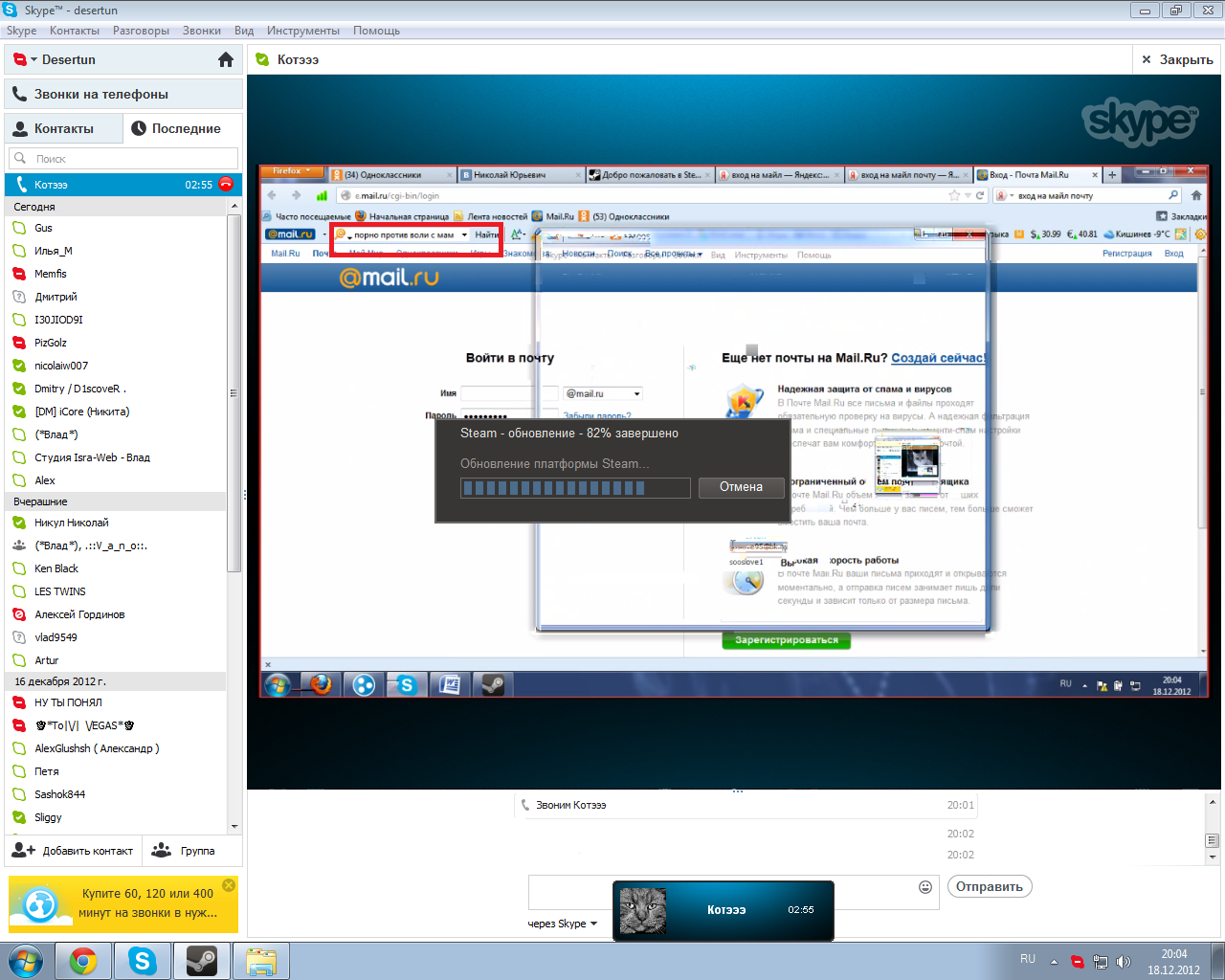The height and width of the screenshot is (980, 1225).
Task: Open the network icon in the system tray
Action: 1101,961
